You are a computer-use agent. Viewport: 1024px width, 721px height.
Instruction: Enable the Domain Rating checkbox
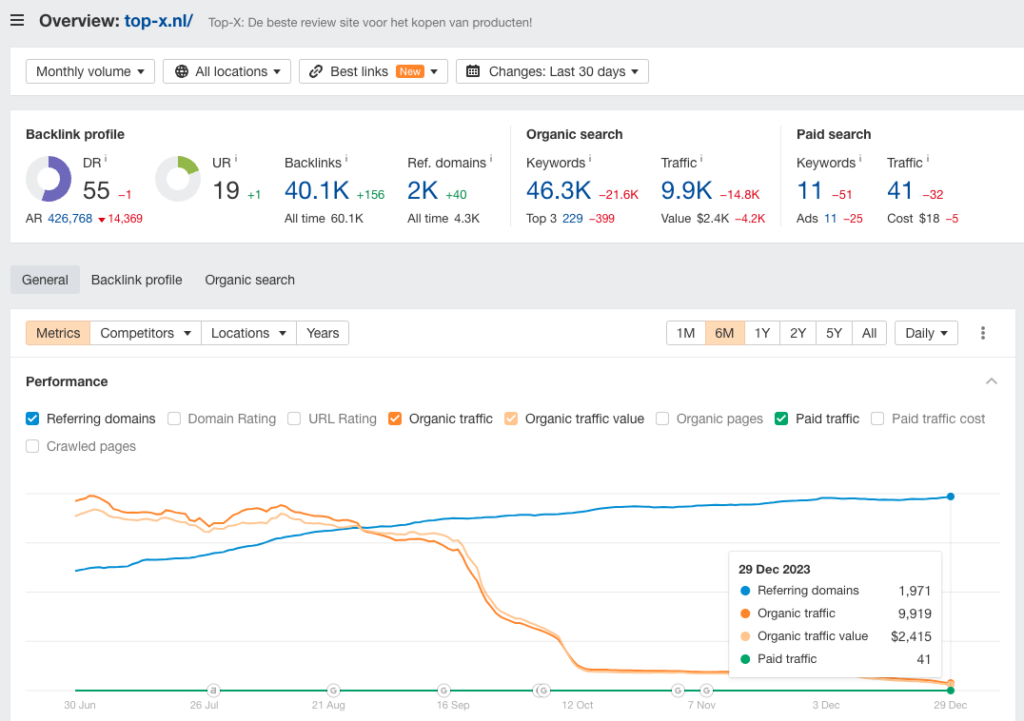coord(175,419)
